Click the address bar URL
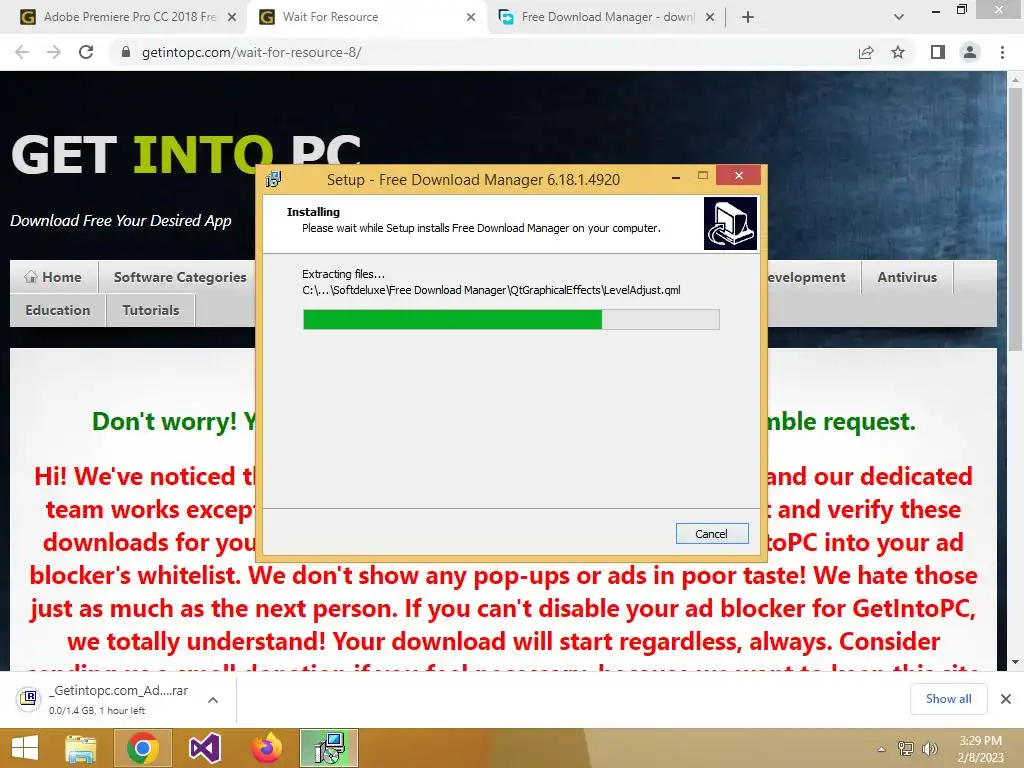The height and width of the screenshot is (768, 1024). pyautogui.click(x=251, y=52)
